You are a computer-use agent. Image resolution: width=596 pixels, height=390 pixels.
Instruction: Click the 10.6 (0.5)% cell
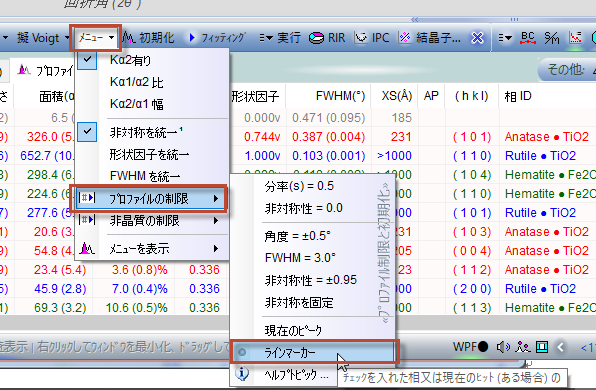[136, 308]
